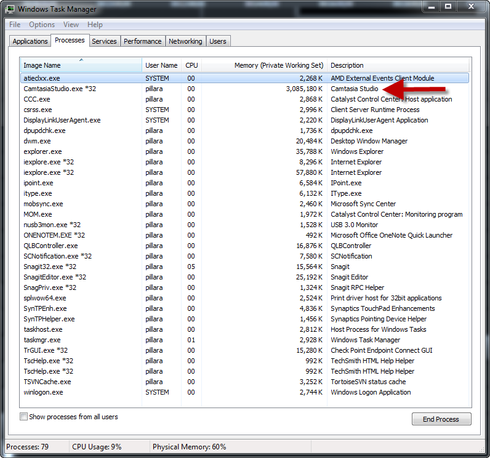Image resolution: width=490 pixels, height=458 pixels.
Task: Open the View menu
Action: 71,25
